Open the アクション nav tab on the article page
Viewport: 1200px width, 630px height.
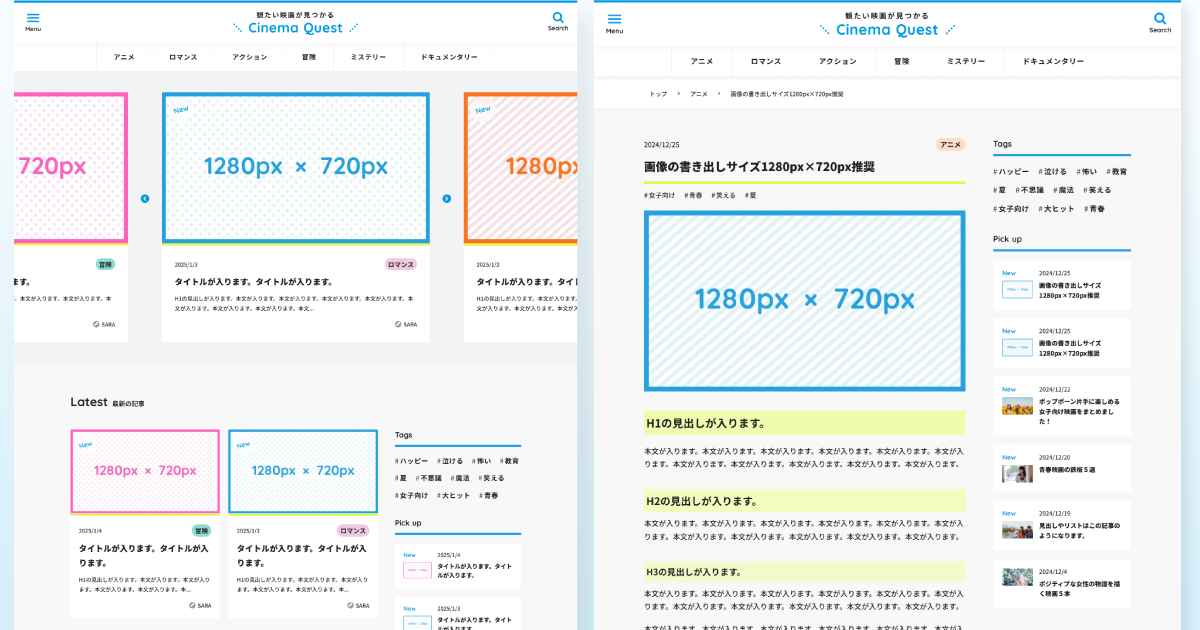(838, 61)
